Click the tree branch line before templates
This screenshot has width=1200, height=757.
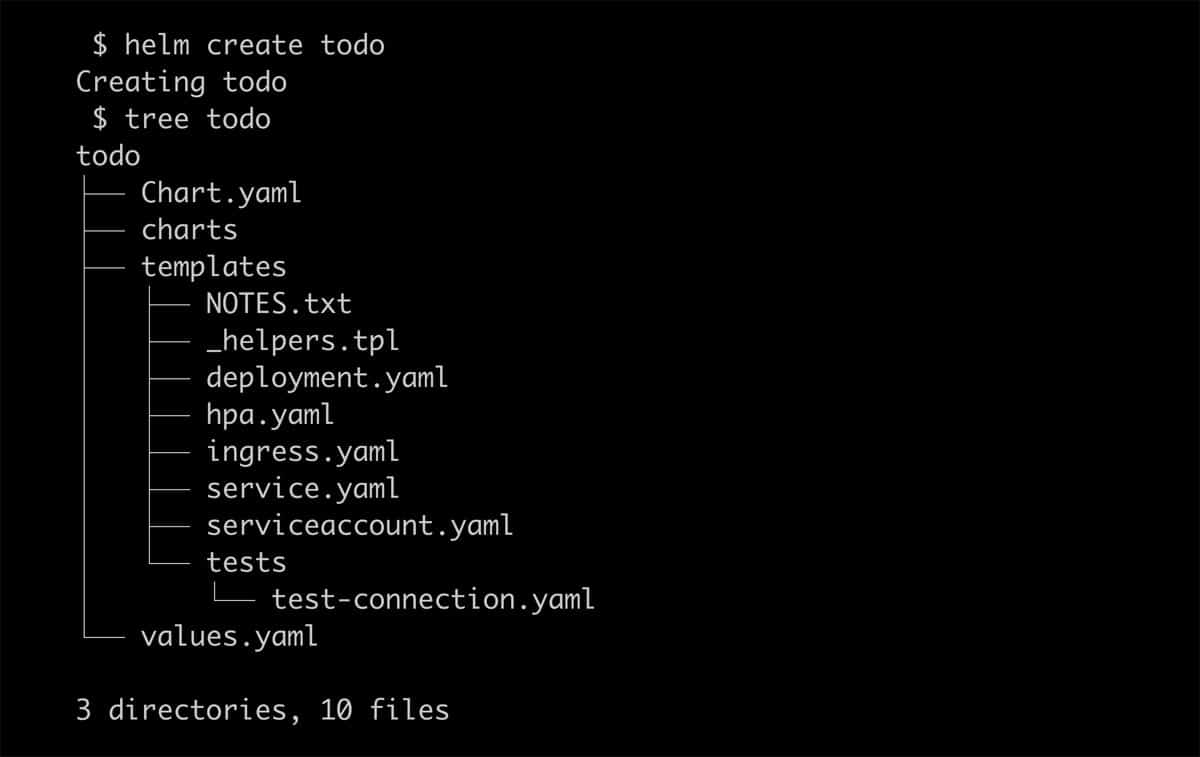tap(102, 268)
